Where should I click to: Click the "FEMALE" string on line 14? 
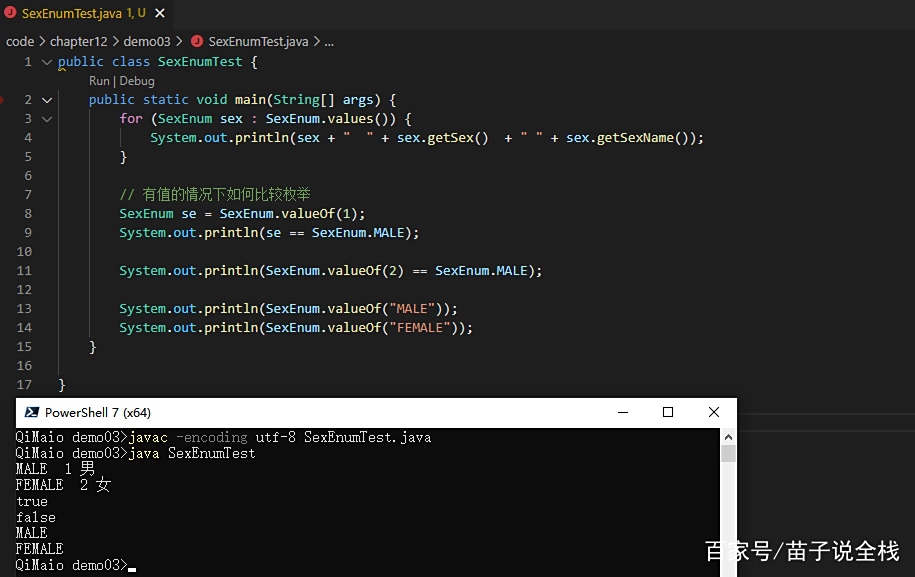(x=420, y=328)
